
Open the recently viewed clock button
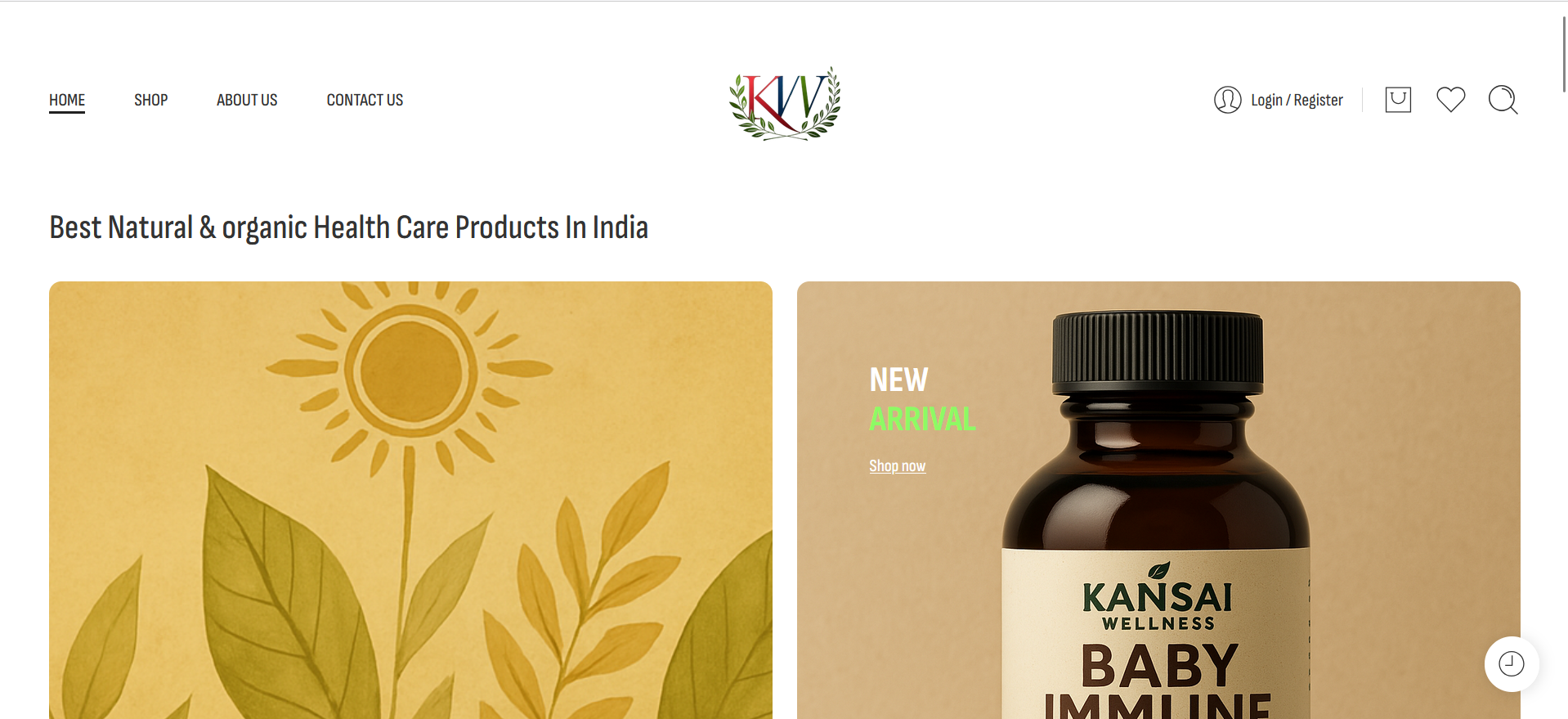1512,663
